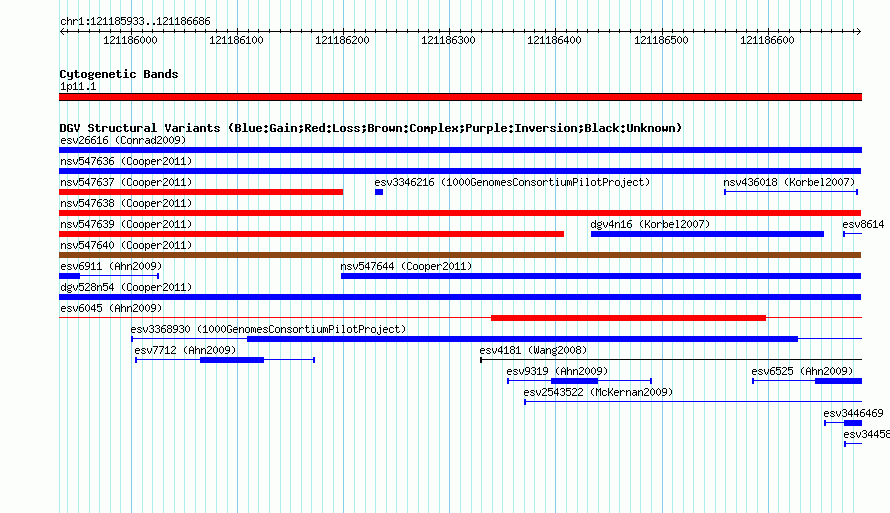Click the ruler's right arrow end

[x=858, y=31]
